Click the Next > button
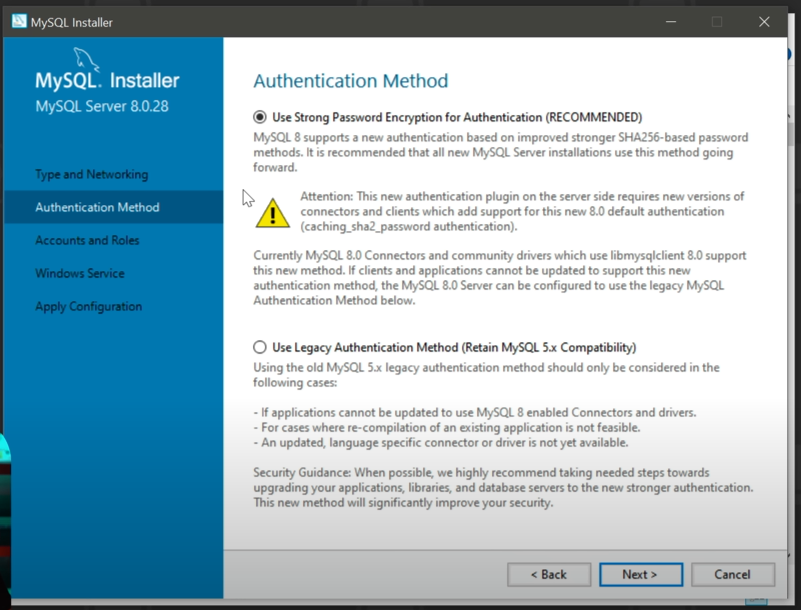This screenshot has width=801, height=610. (641, 574)
